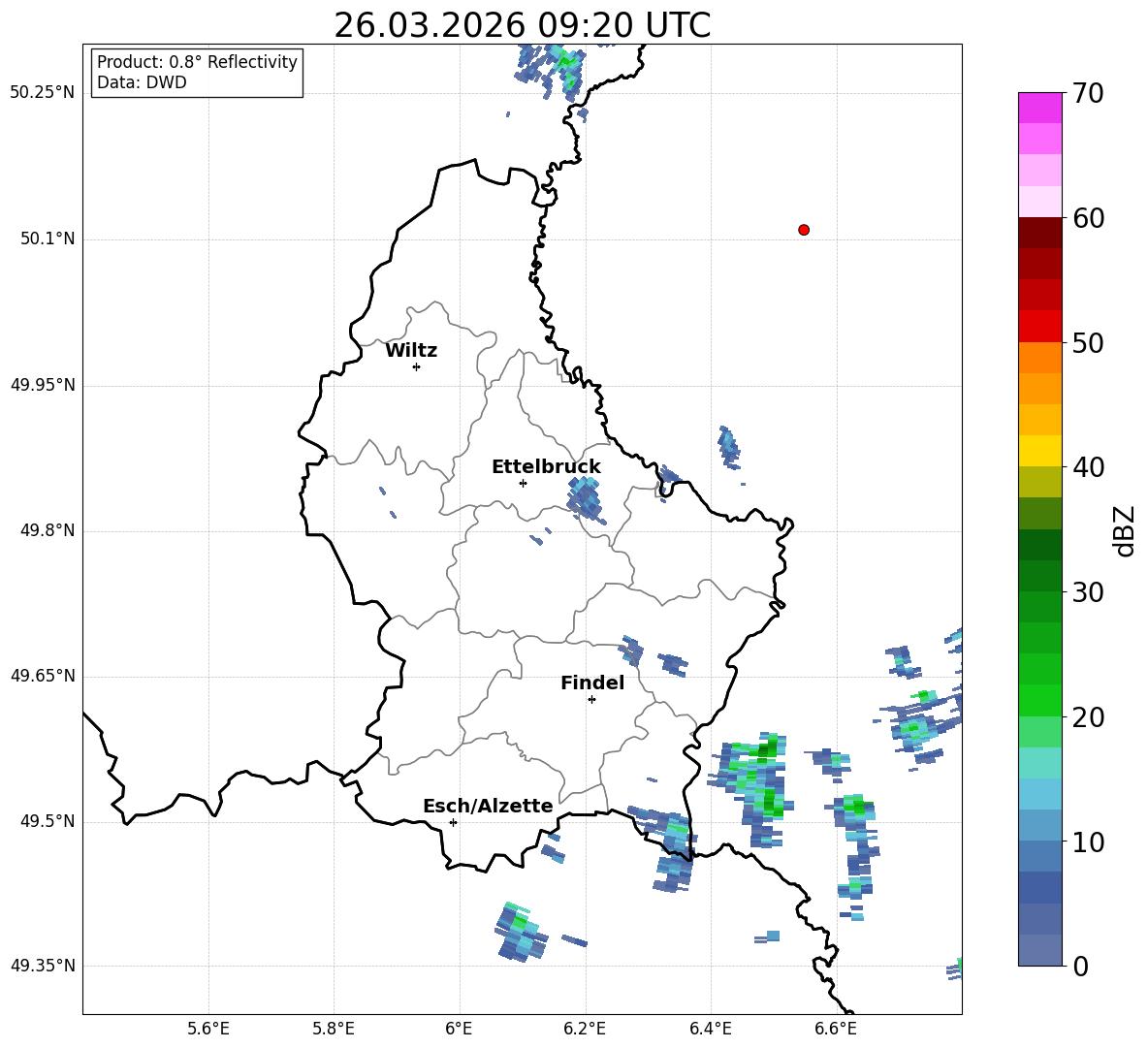1148x1048 pixels.
Task: Click the Ettelbruck station label
Action: tap(546, 467)
